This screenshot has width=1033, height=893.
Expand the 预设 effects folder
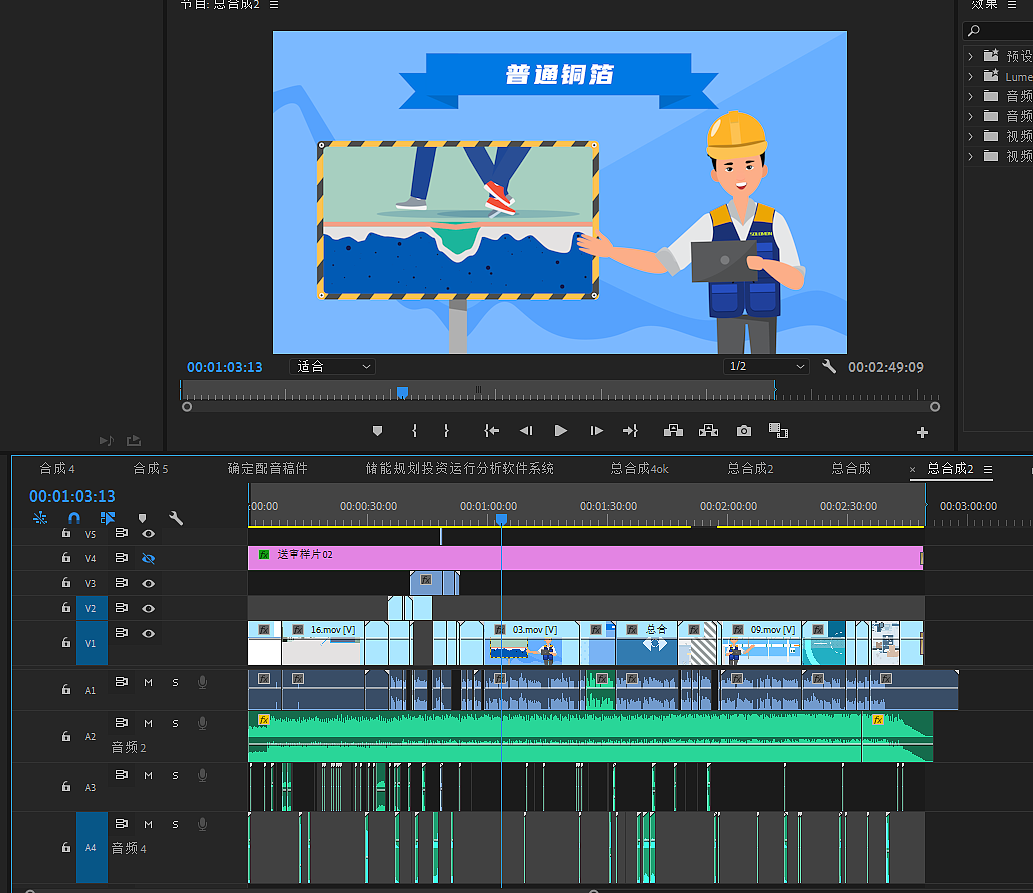click(x=970, y=57)
